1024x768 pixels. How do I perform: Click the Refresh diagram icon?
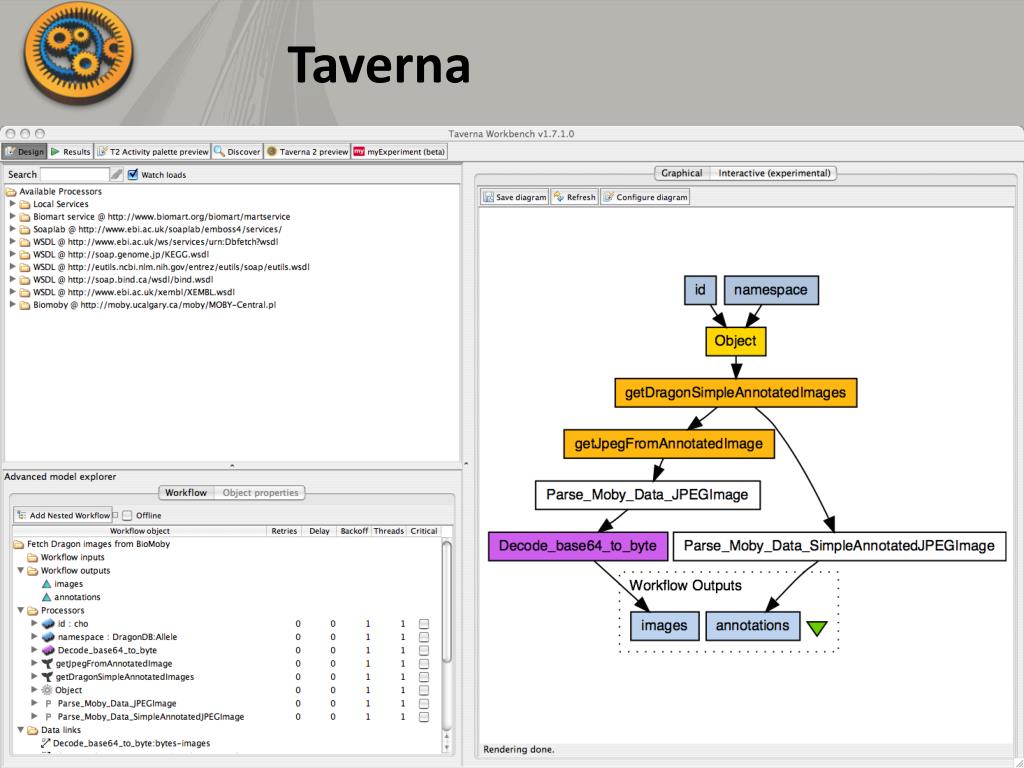(x=558, y=197)
